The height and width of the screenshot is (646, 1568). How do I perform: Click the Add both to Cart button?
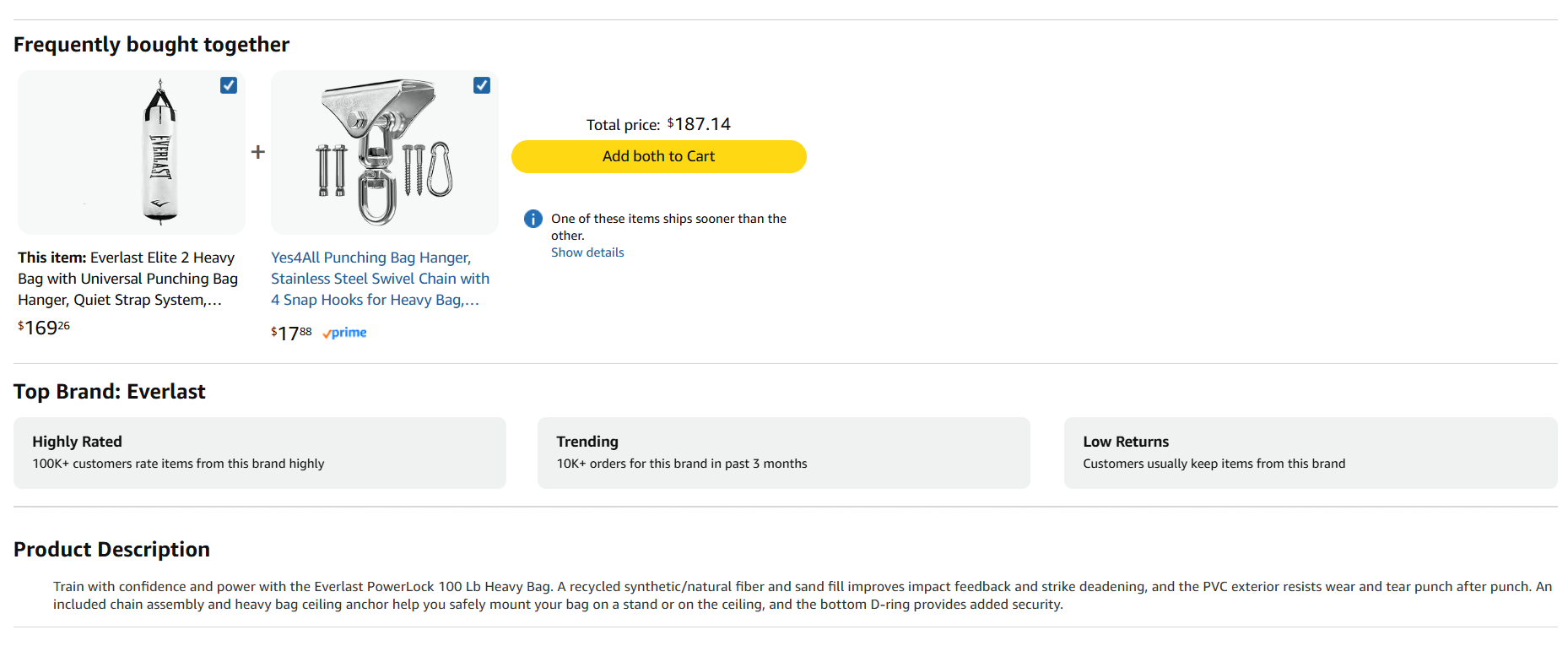pos(658,156)
